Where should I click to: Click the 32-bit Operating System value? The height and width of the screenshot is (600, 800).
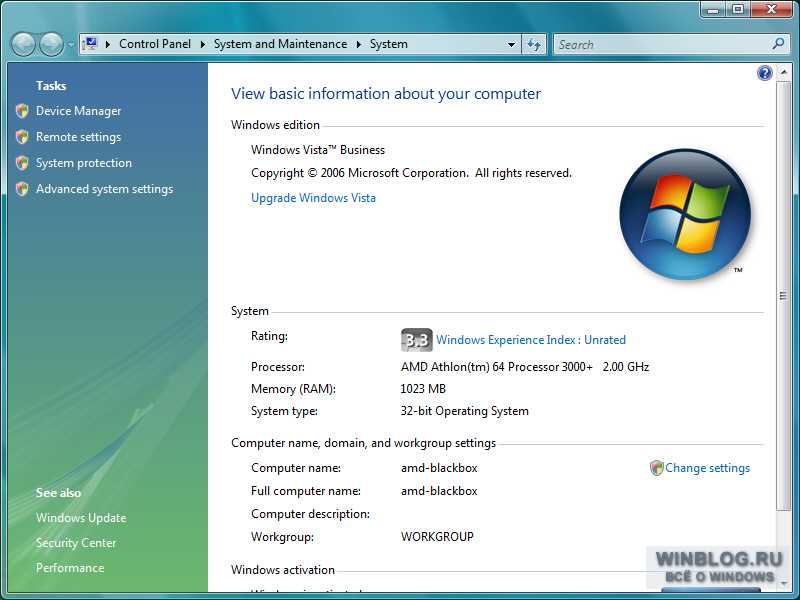click(464, 411)
